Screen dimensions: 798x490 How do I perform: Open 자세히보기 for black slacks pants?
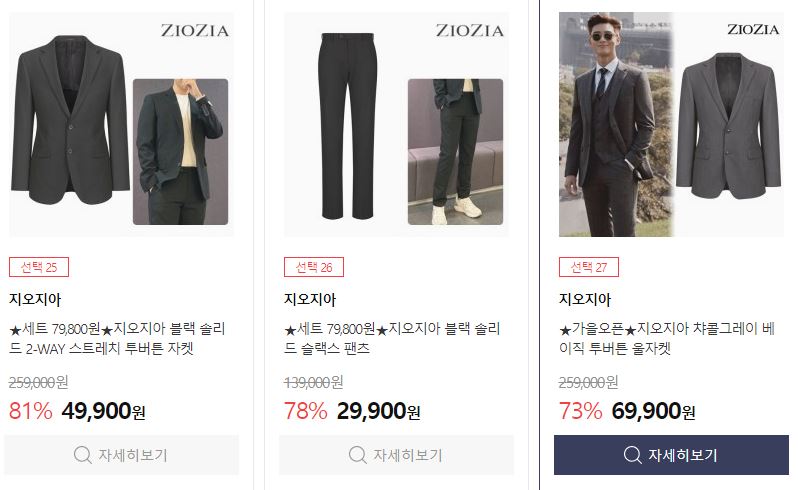[x=396, y=455]
